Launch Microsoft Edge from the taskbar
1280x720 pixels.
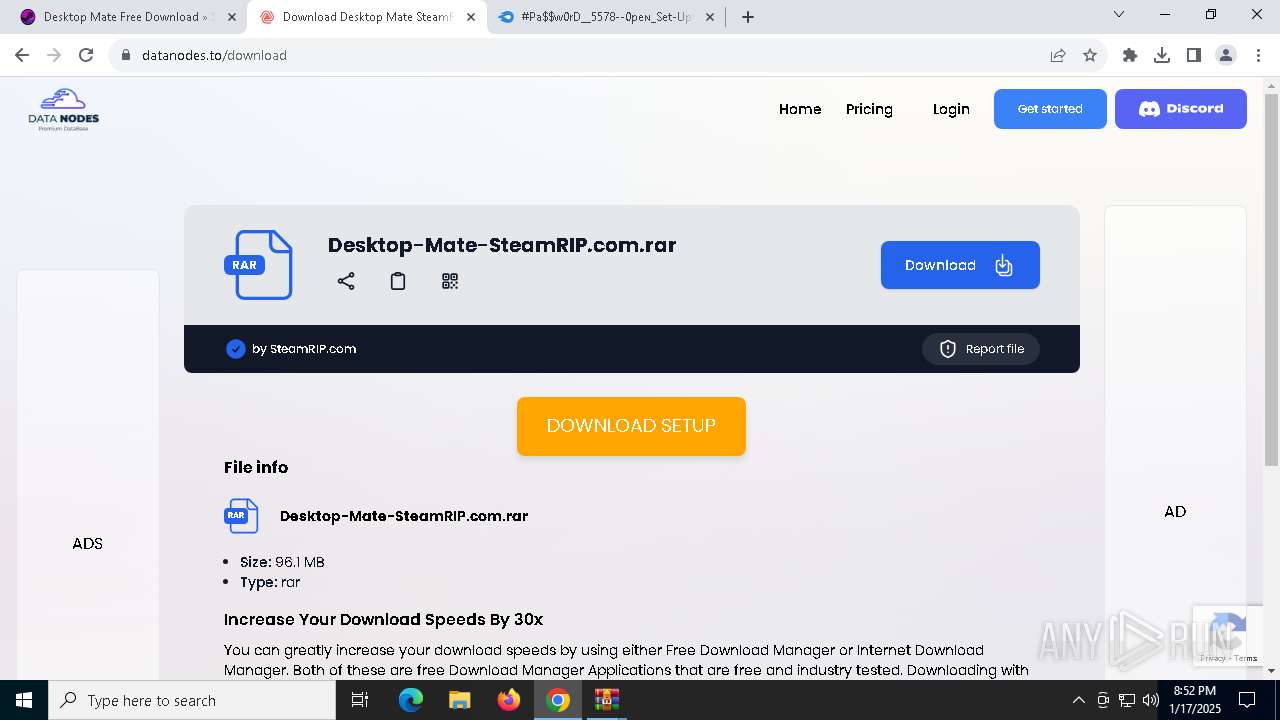pyautogui.click(x=411, y=700)
